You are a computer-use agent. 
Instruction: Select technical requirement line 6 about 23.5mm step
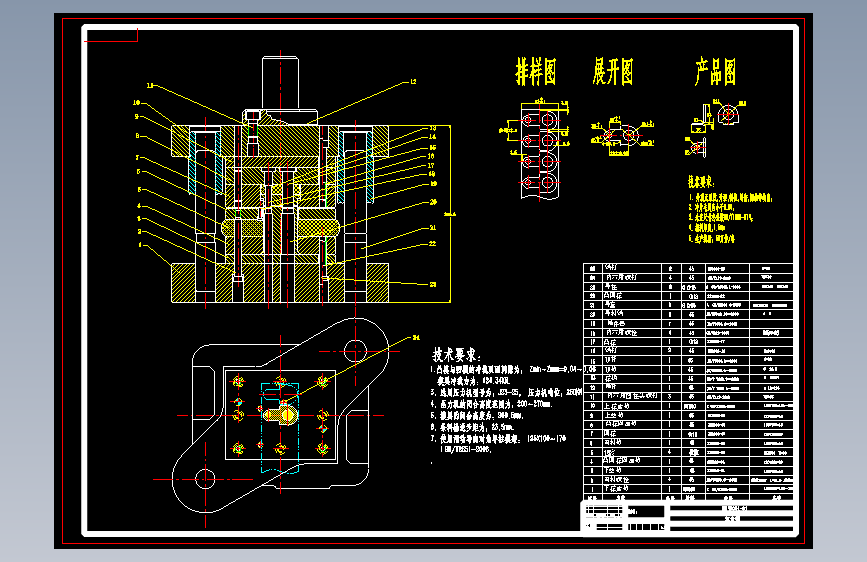coord(473,427)
